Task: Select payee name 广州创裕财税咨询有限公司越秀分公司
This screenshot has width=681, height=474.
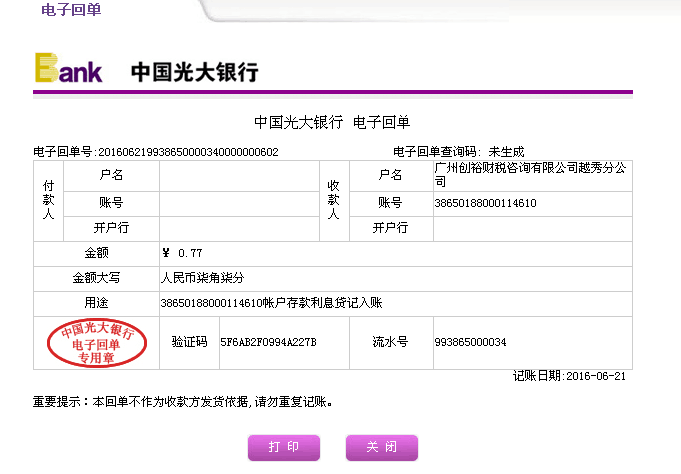Action: click(530, 175)
